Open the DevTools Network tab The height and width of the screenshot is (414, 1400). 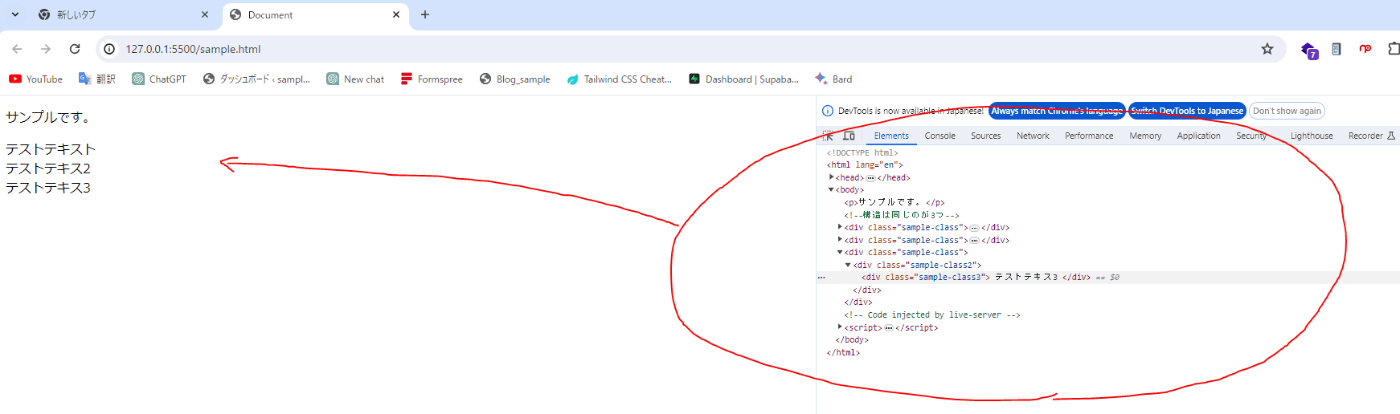tap(1033, 136)
